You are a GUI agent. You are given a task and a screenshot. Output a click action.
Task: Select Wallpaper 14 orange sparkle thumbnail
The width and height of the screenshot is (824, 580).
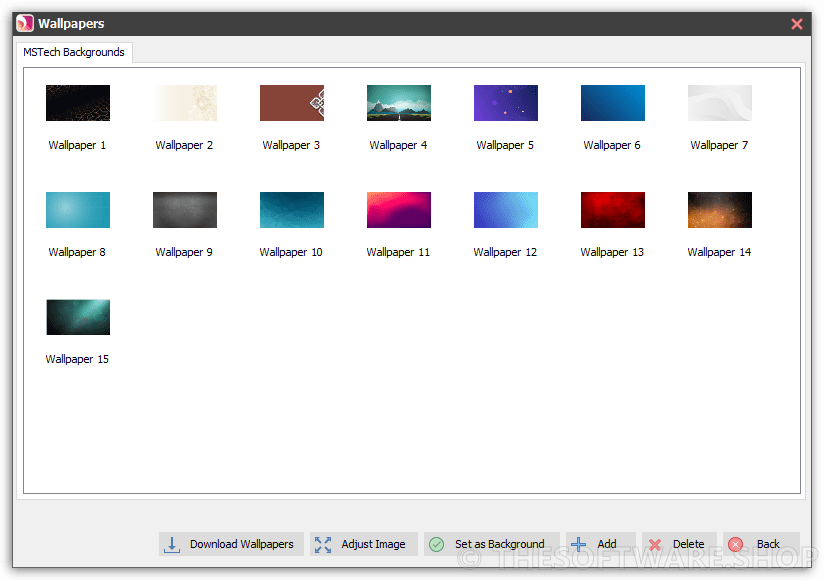point(720,210)
